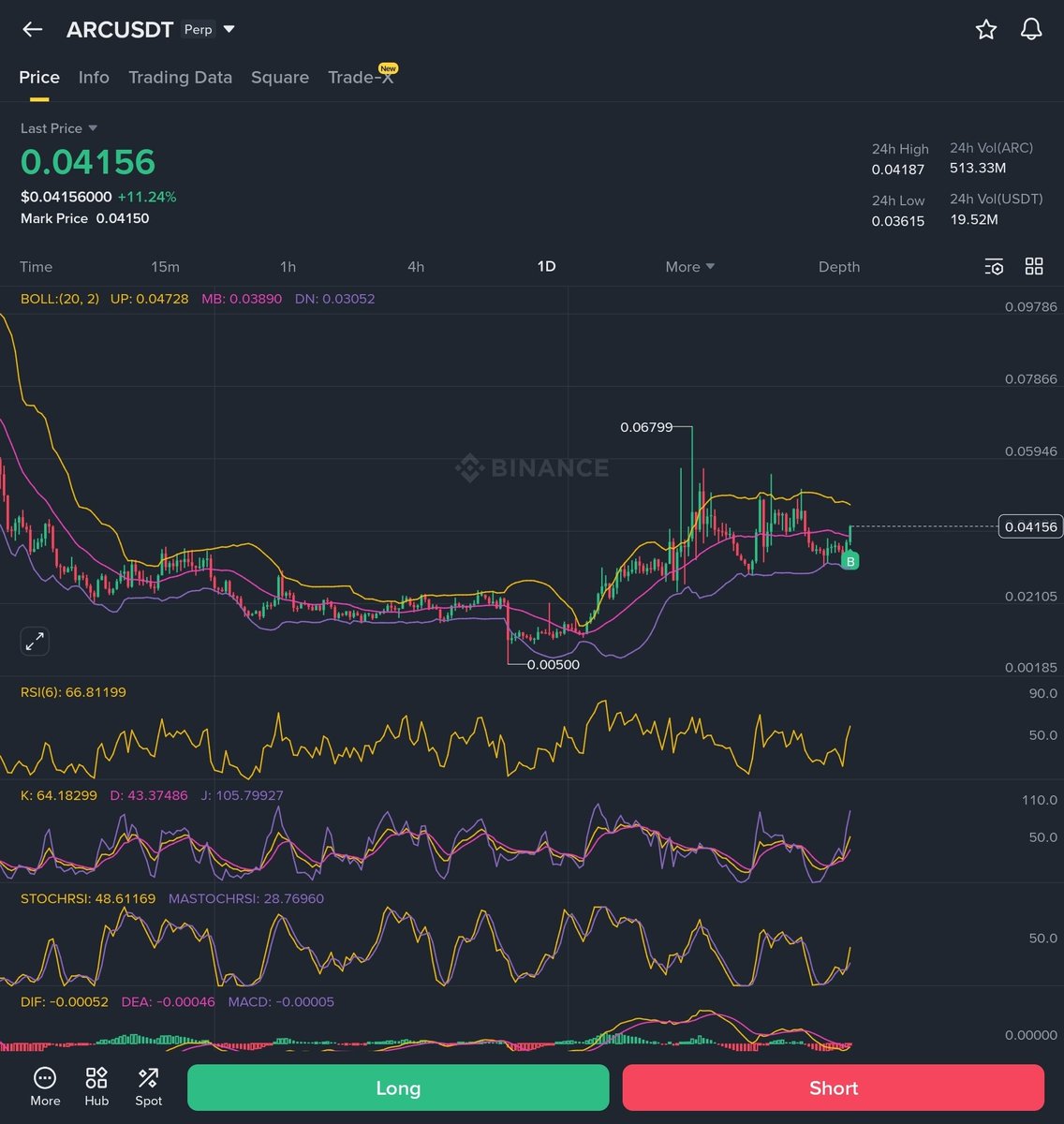1064x1124 pixels.
Task: Tap the STOCHRSI: 48.61169 label
Action: pos(88,898)
